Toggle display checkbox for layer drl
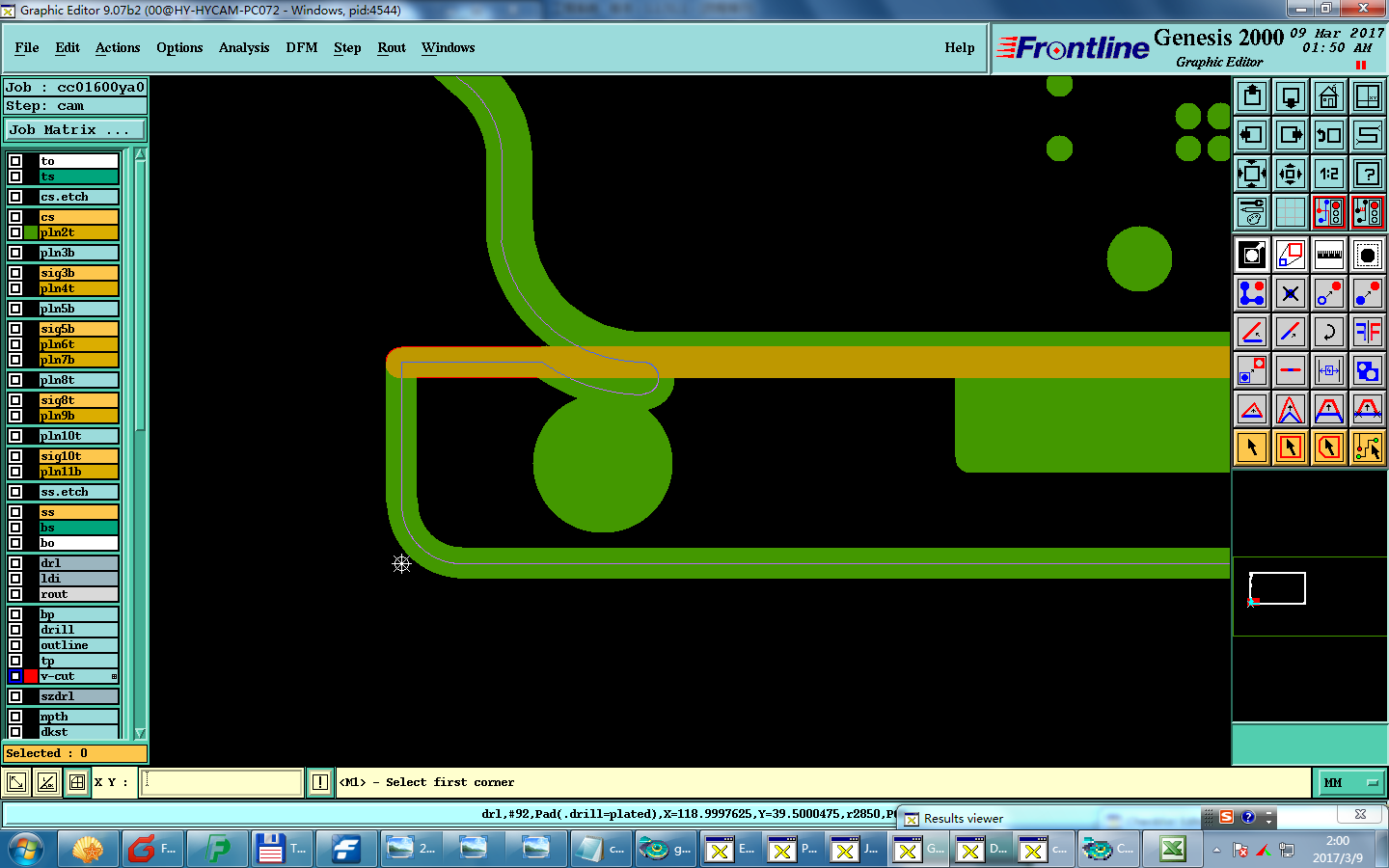 point(15,563)
